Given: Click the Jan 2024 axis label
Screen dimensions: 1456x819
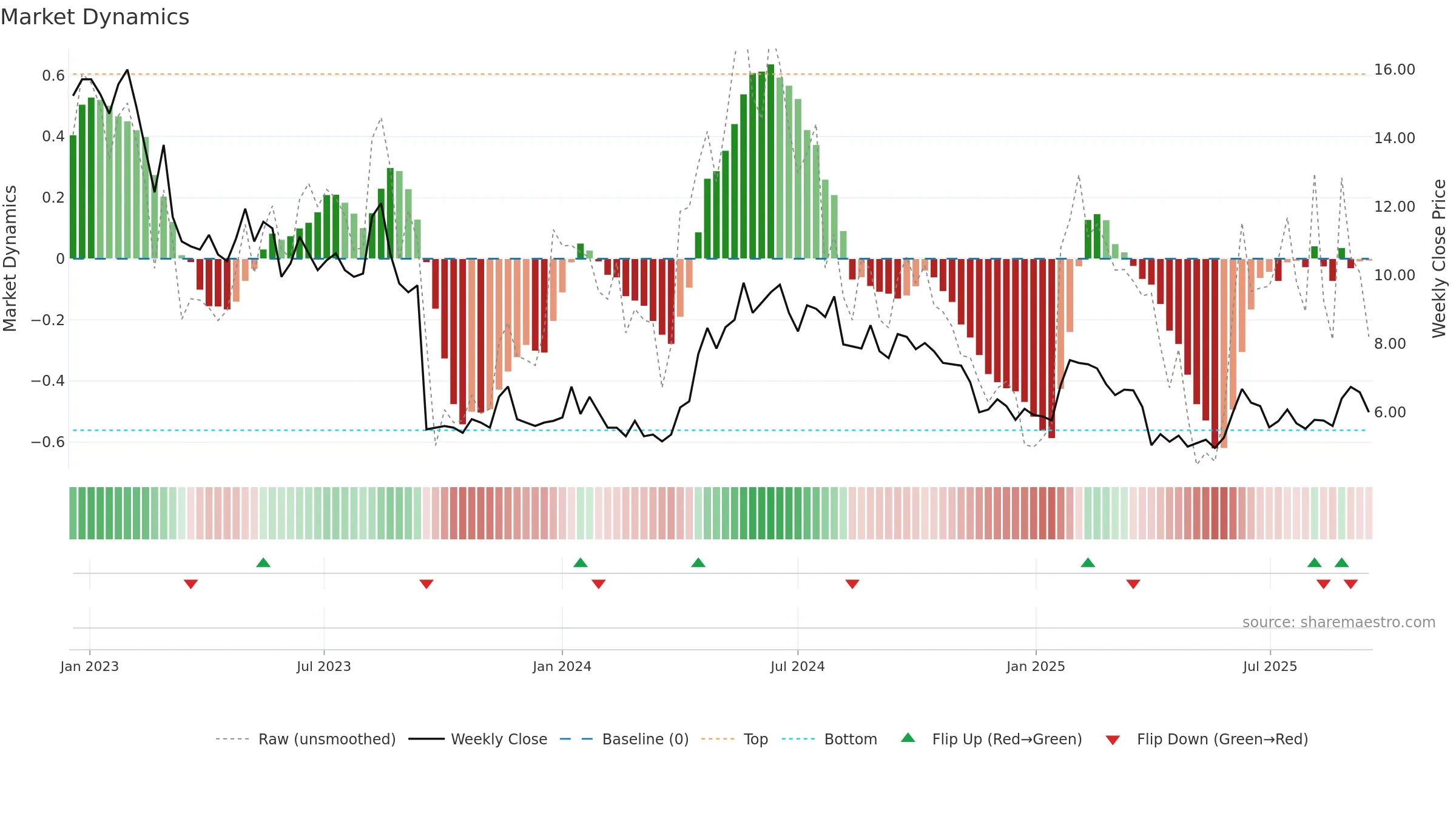Looking at the screenshot, I should tap(562, 666).
